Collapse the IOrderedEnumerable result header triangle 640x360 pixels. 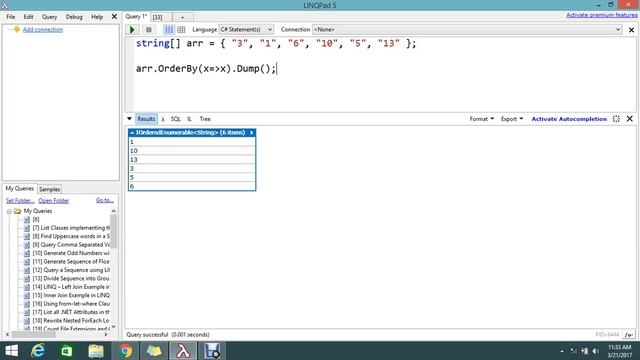pyautogui.click(x=132, y=133)
